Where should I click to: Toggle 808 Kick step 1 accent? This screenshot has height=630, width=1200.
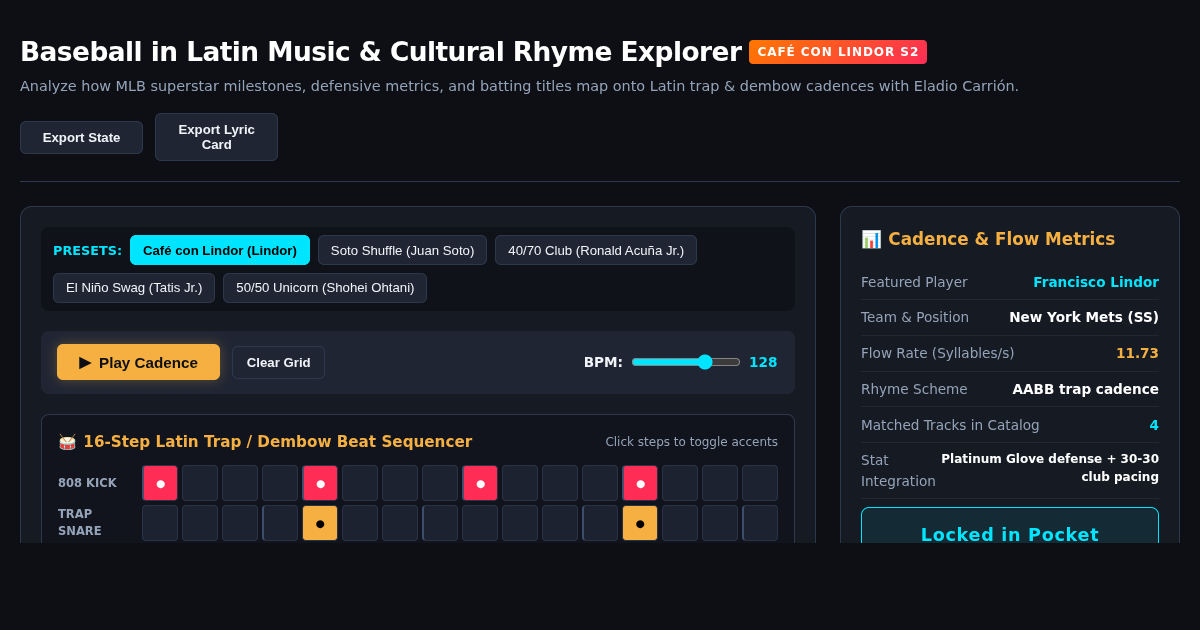[x=160, y=483]
